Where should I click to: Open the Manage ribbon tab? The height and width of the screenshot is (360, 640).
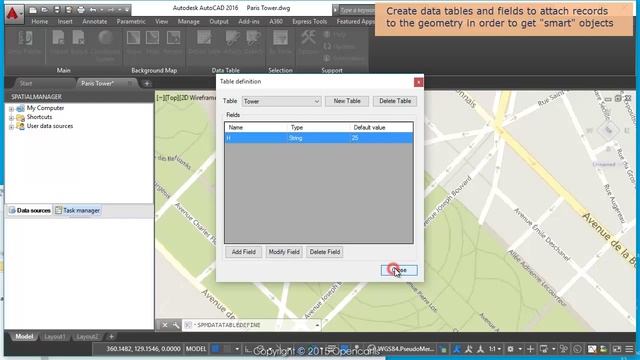(189, 21)
